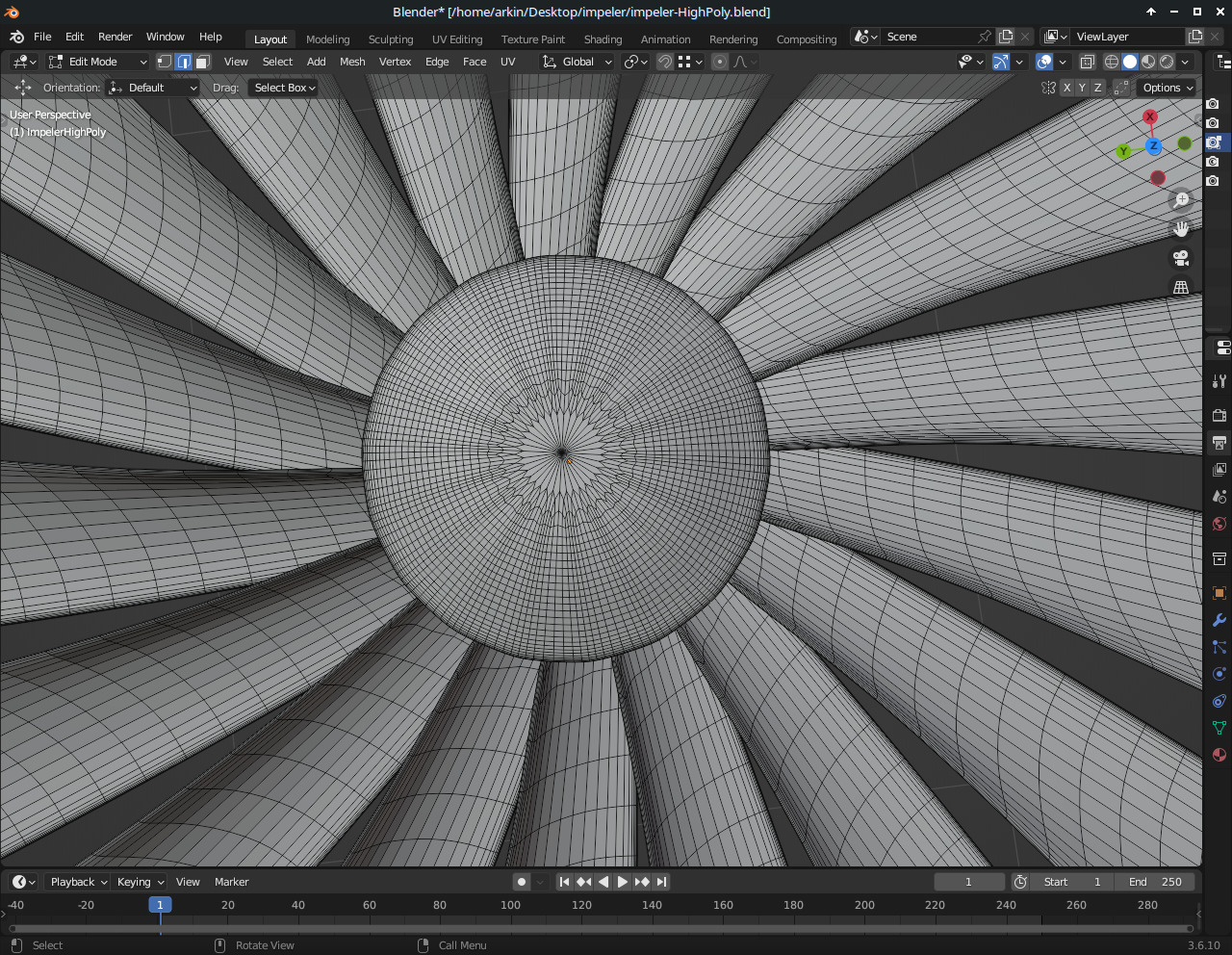Toggle viewport gizmos display
This screenshot has width=1232, height=955.
pyautogui.click(x=1001, y=62)
